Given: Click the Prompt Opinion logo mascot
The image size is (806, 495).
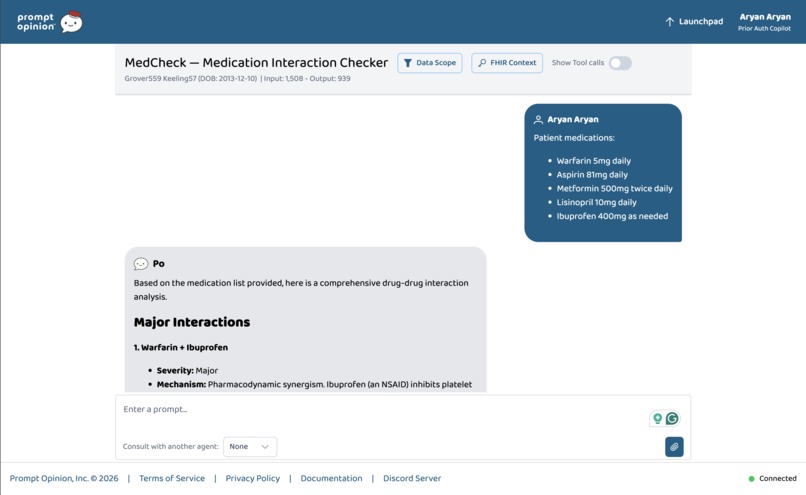Looking at the screenshot, I should 71,22.
